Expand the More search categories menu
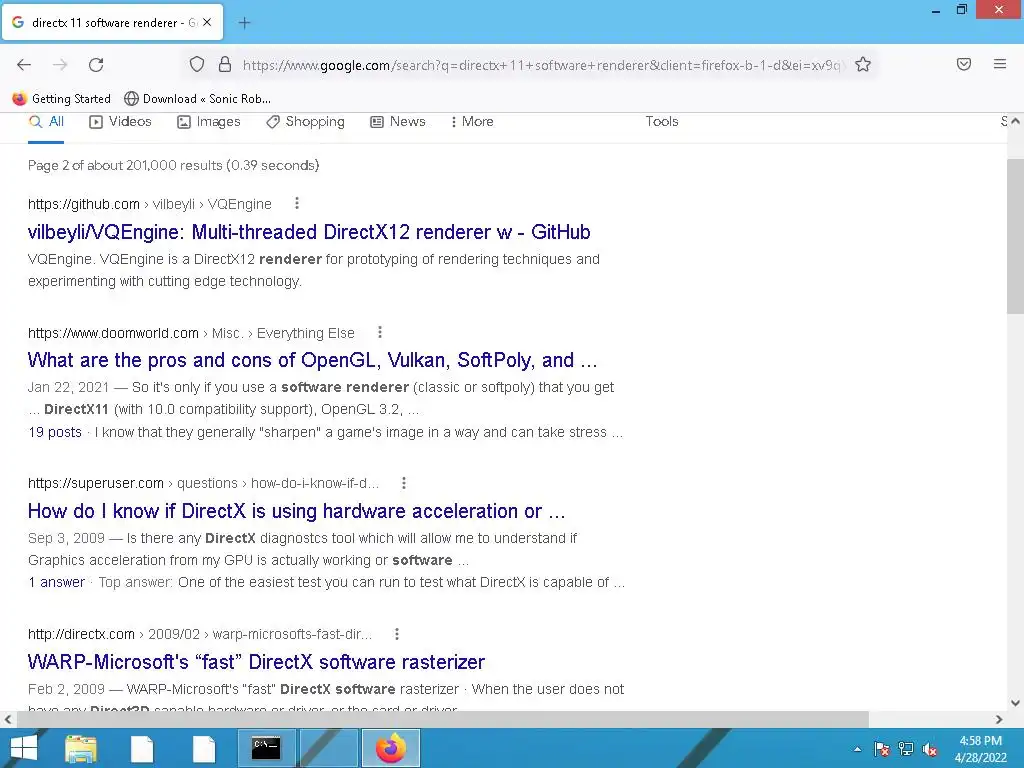This screenshot has width=1024, height=768. coord(472,121)
